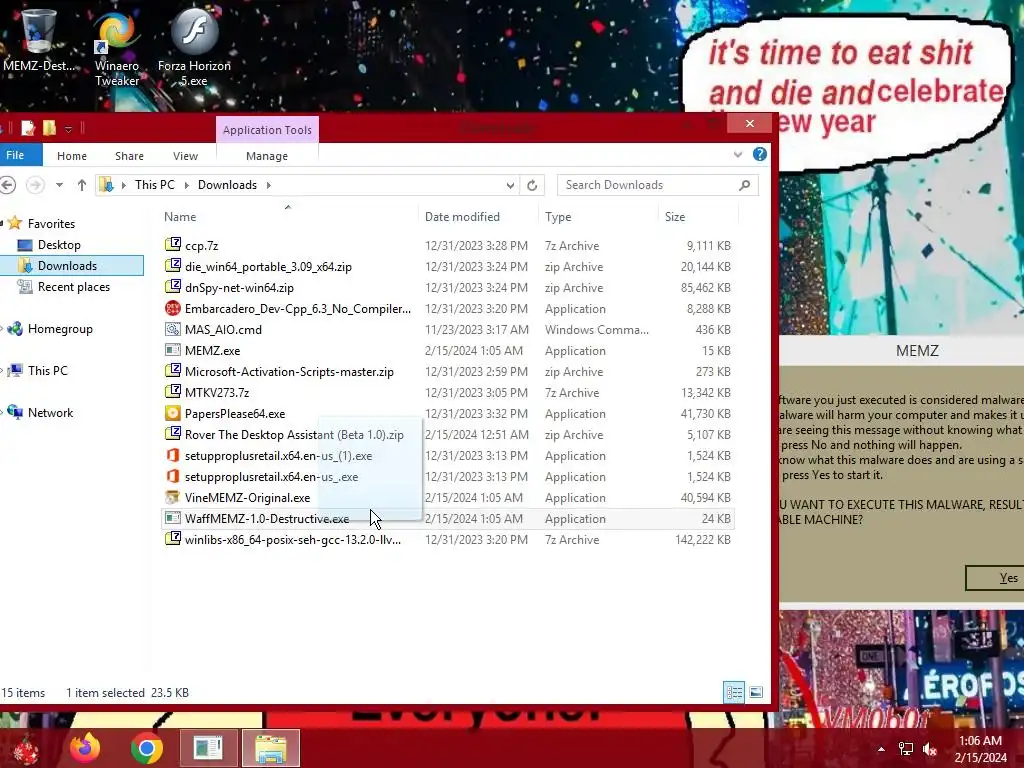
Task: Show hidden tray icons arrow
Action: click(881, 749)
